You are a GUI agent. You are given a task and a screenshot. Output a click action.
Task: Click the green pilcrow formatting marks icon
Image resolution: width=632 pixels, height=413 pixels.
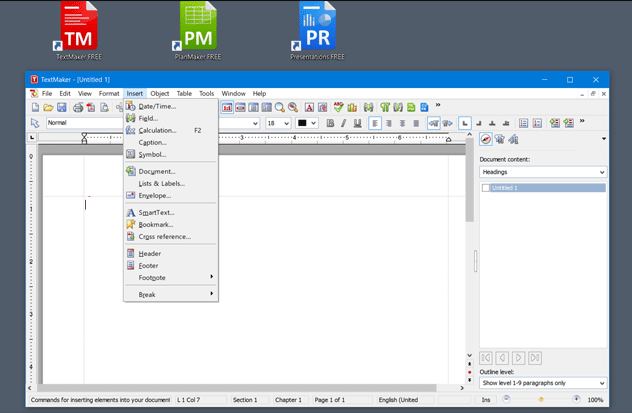pyautogui.click(x=385, y=107)
